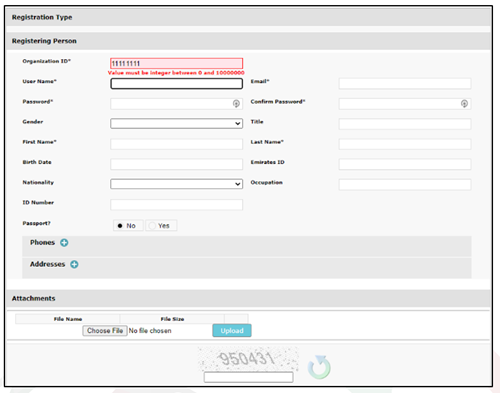The height and width of the screenshot is (393, 500).
Task: Select the No passport radio button
Action: [x=120, y=226]
